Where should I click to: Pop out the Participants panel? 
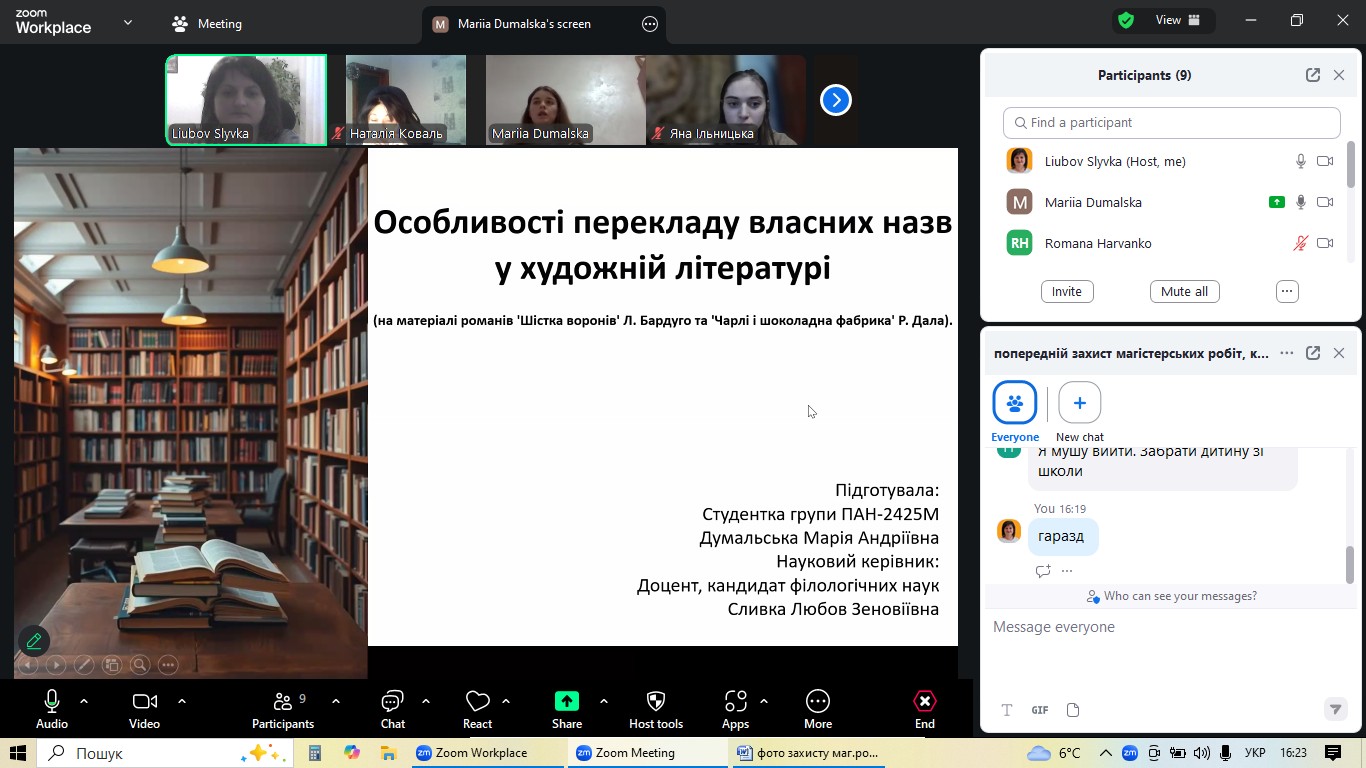tap(1312, 75)
